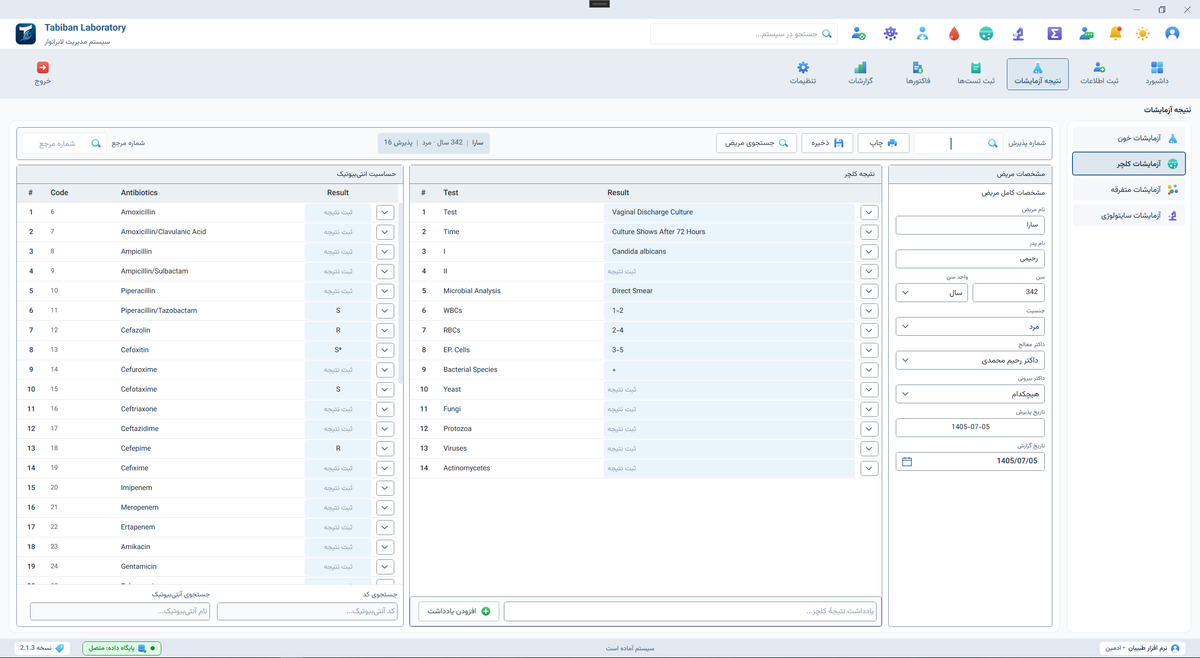Click the چاپ print button
Viewport: 1200px width, 658px height.
pyautogui.click(x=883, y=143)
